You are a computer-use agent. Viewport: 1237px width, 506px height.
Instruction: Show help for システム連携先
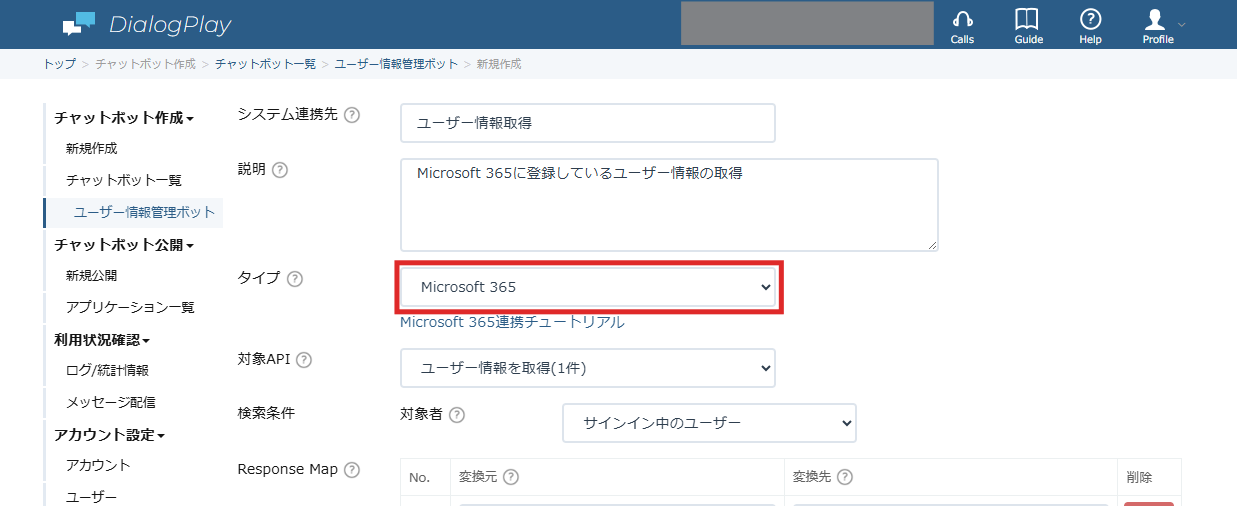(x=352, y=114)
